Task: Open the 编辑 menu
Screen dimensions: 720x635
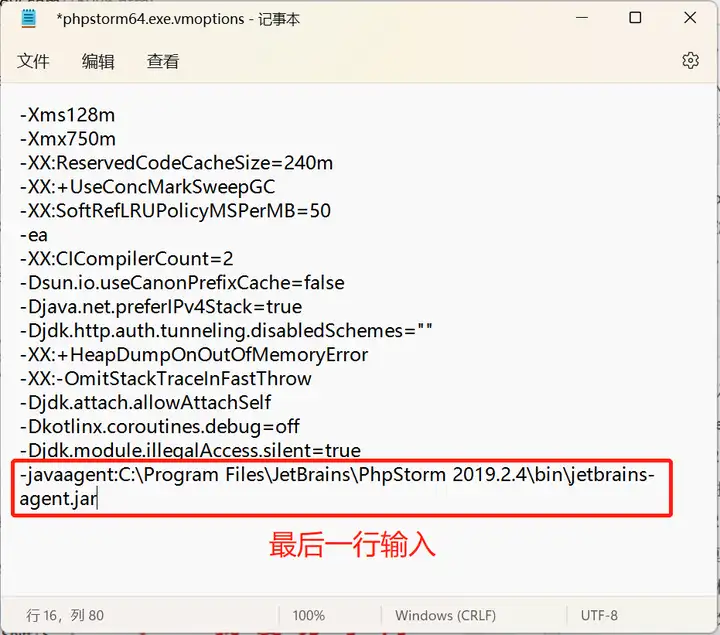Action: (x=98, y=61)
